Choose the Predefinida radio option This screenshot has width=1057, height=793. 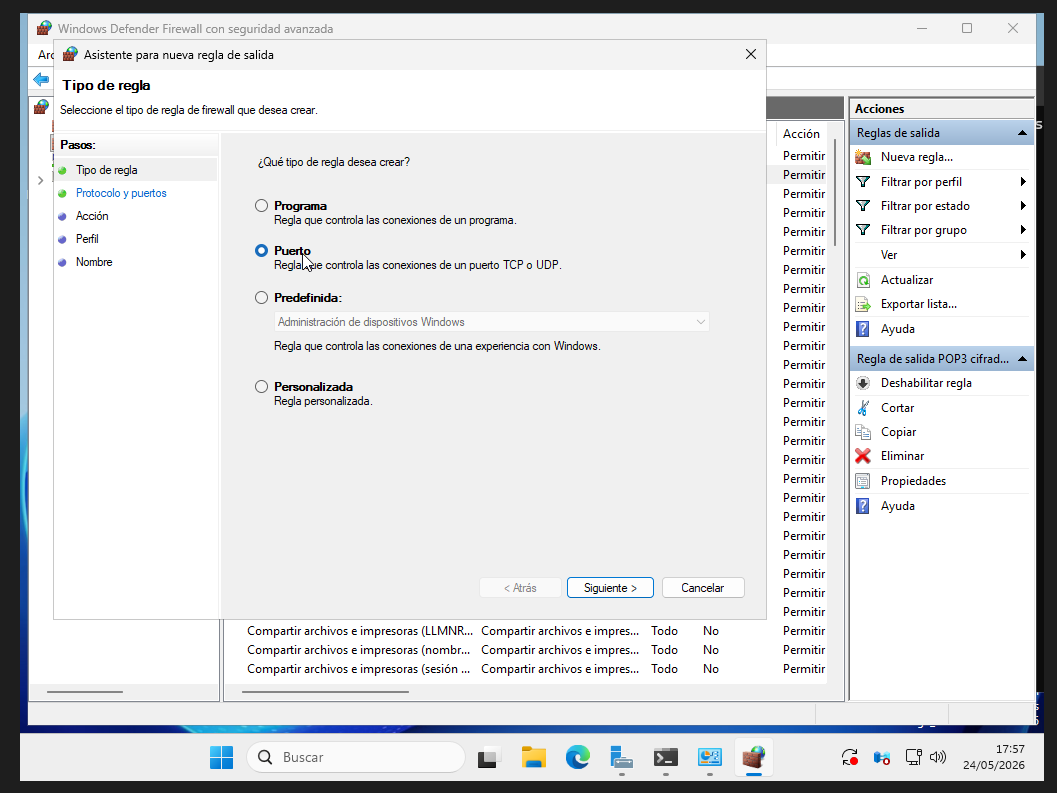point(262,297)
